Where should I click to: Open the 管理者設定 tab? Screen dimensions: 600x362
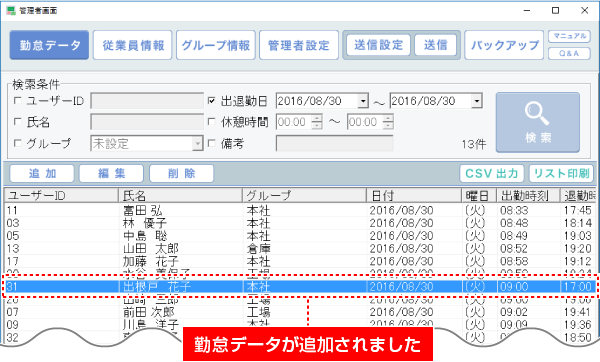[299, 45]
